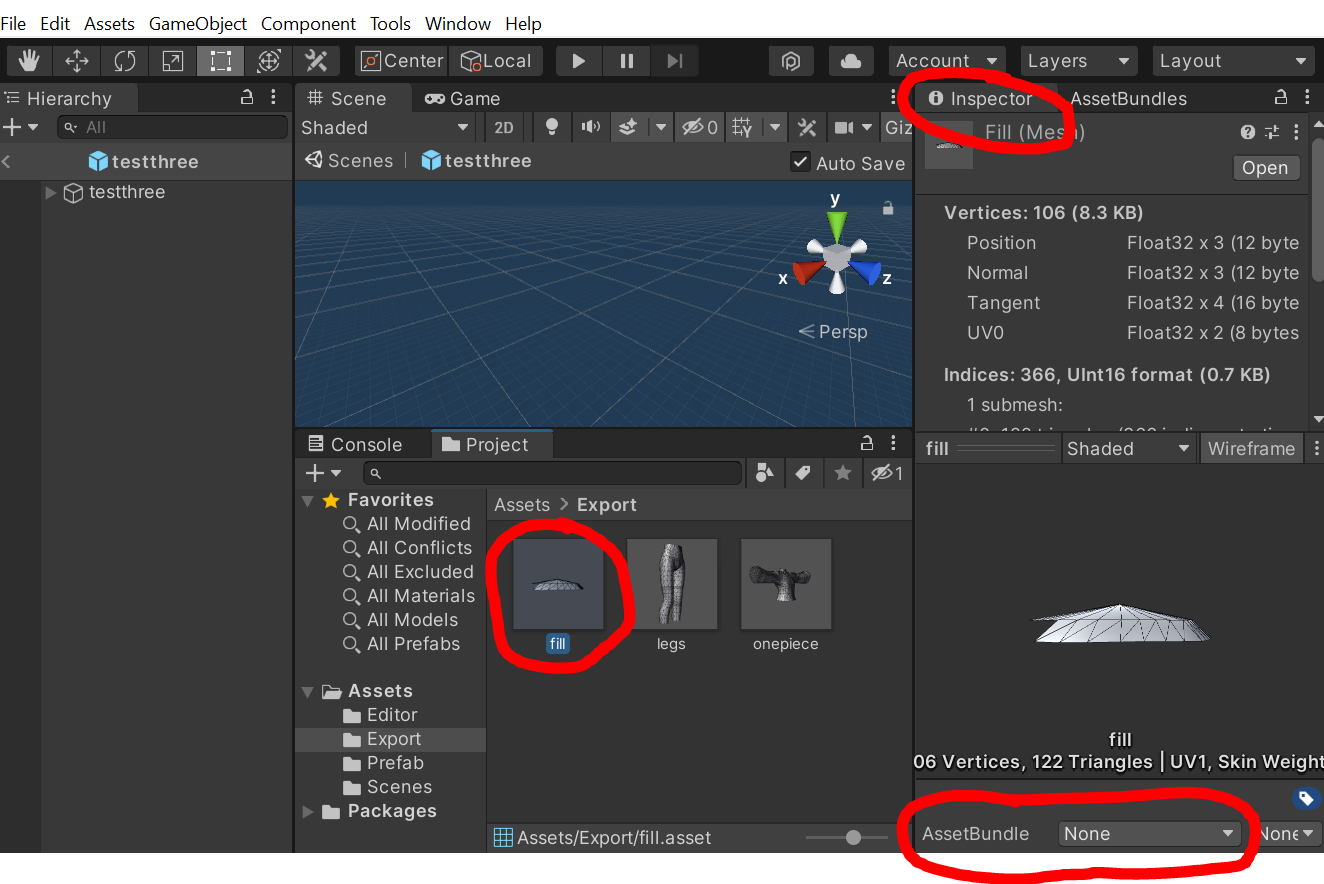Select the Rotate tool
Screen dimensions: 1324x884
coord(125,61)
